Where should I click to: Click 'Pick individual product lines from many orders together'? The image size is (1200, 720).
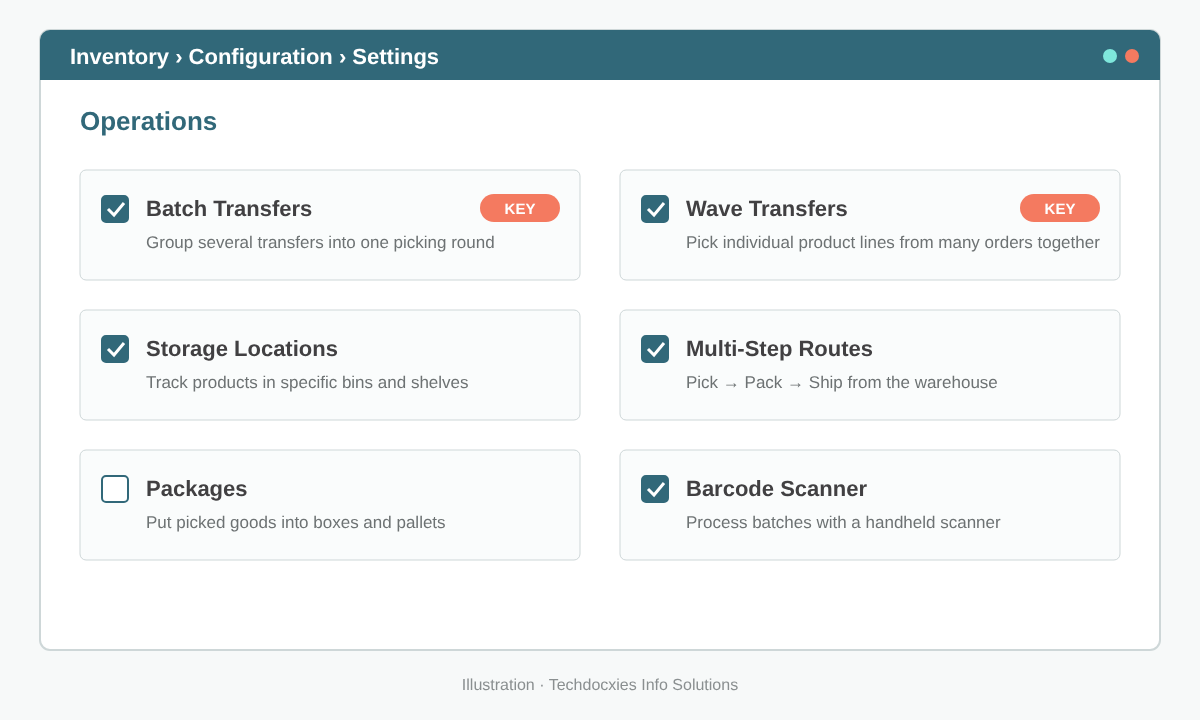pyautogui.click(x=893, y=243)
